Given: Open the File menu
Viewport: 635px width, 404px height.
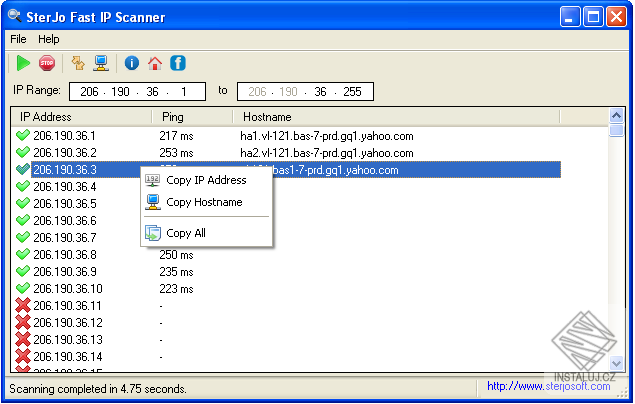Looking at the screenshot, I should coord(18,39).
